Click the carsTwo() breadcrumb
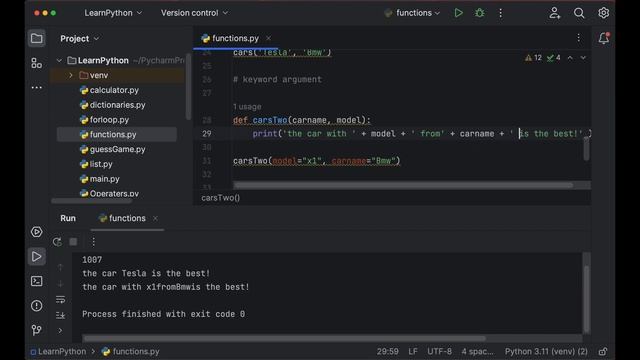The image size is (640, 360). pyautogui.click(x=221, y=198)
